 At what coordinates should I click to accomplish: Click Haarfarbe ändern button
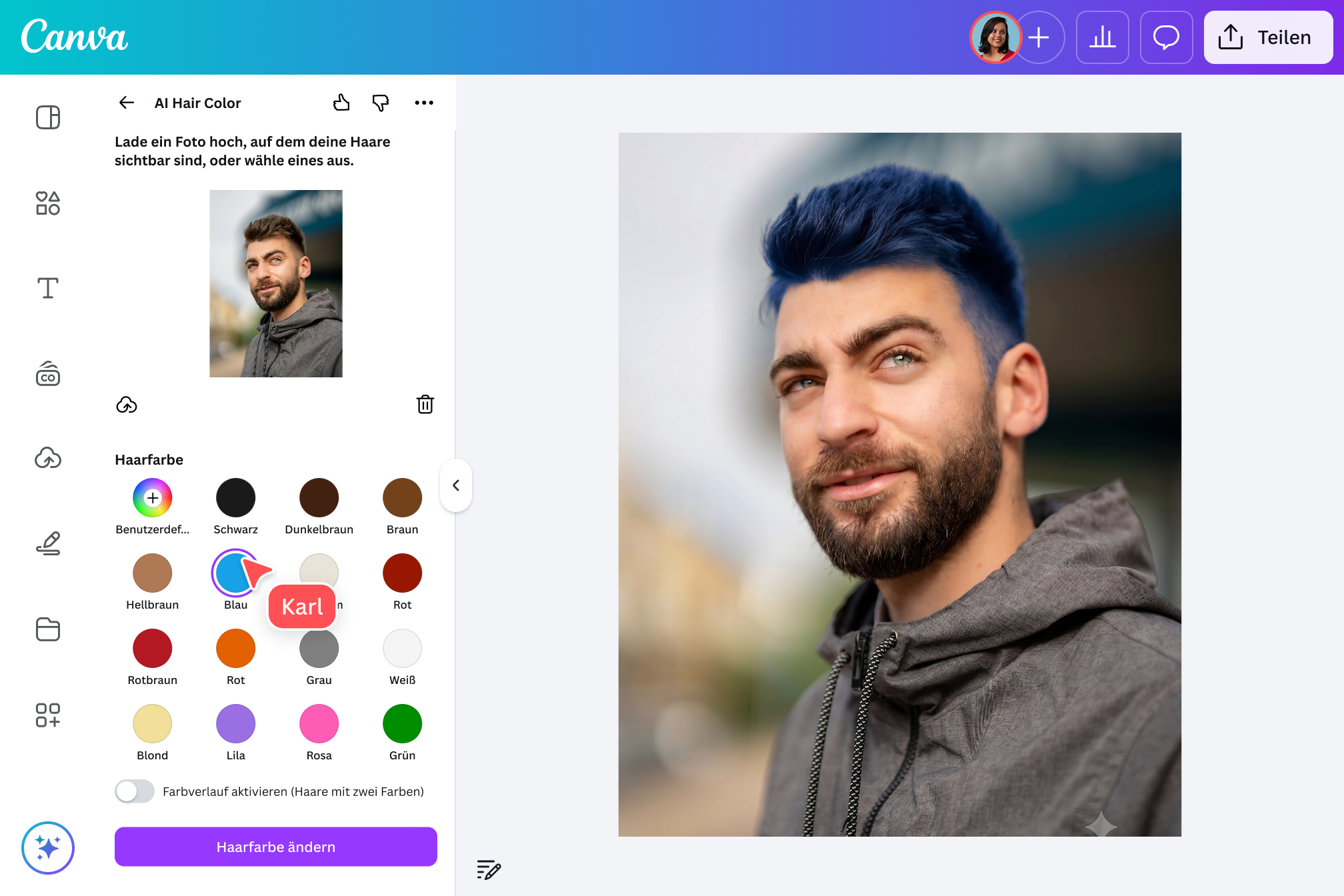click(276, 847)
